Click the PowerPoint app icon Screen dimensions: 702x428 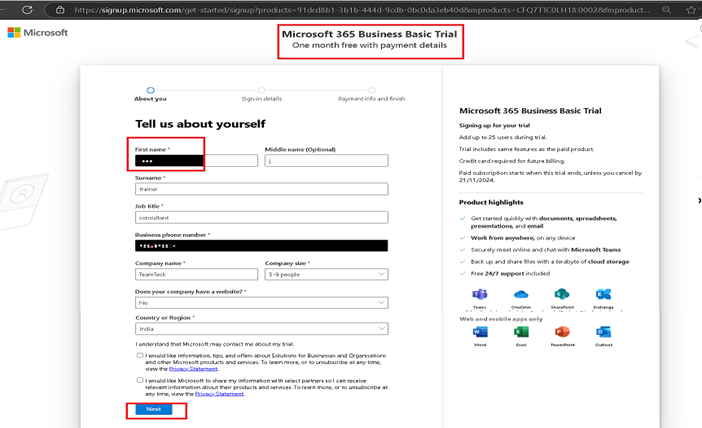click(x=562, y=332)
